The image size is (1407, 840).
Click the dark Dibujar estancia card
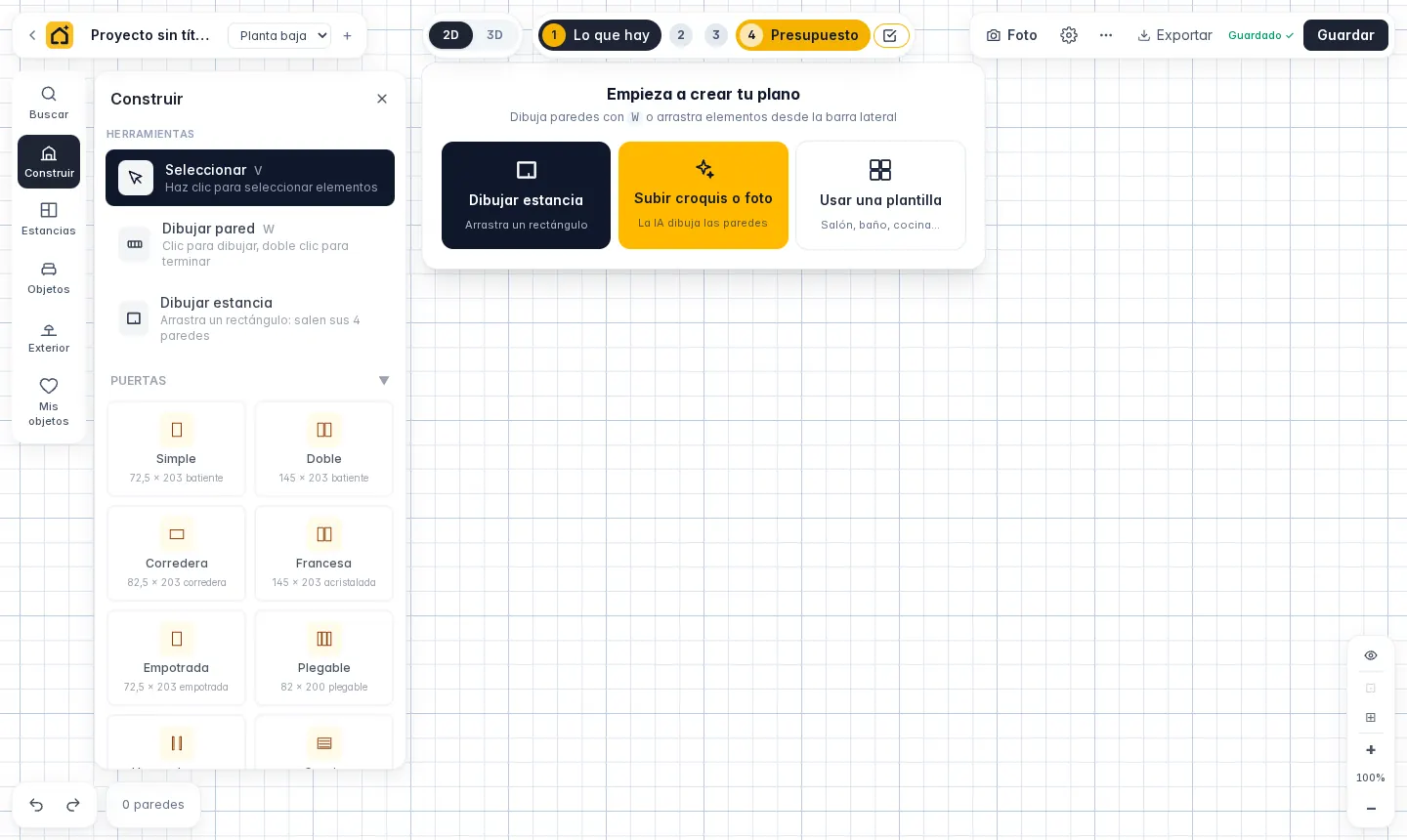pyautogui.click(x=526, y=195)
